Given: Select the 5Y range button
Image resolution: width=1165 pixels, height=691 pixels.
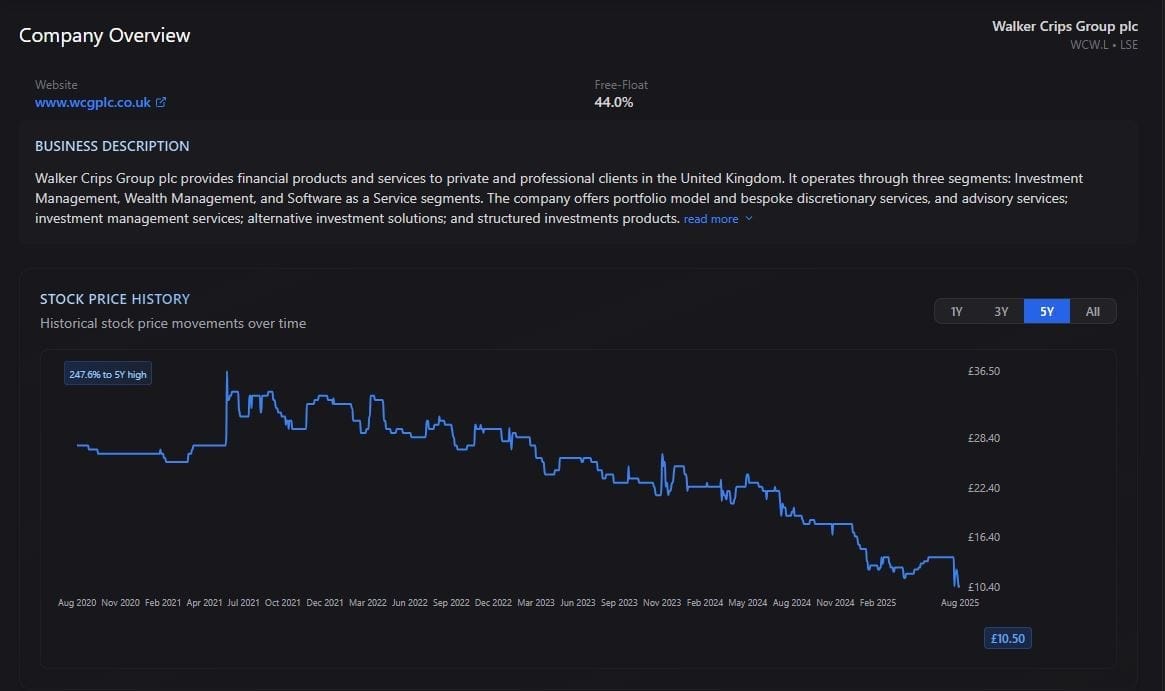Looking at the screenshot, I should click(x=1047, y=311).
